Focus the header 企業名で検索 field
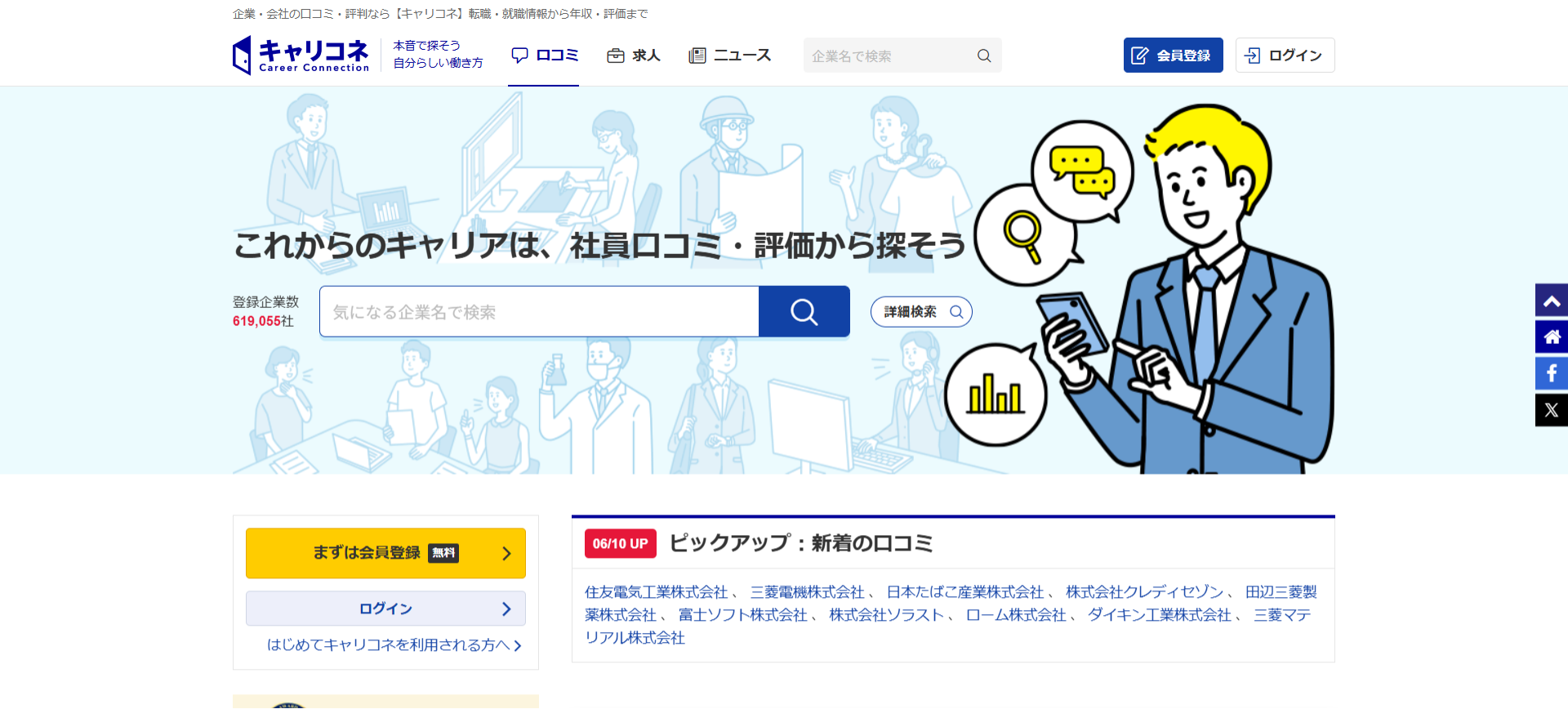 (x=889, y=56)
